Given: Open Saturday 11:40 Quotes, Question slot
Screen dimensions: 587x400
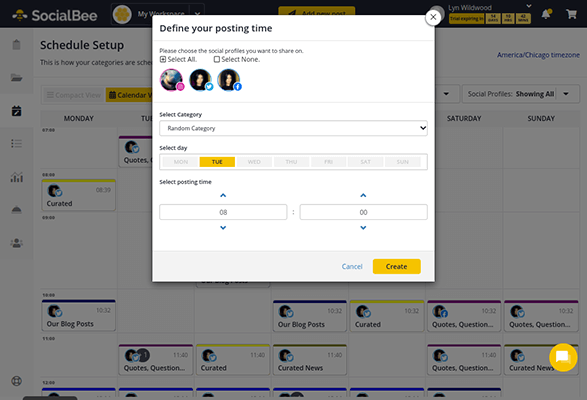Looking at the screenshot, I should tap(464, 360).
